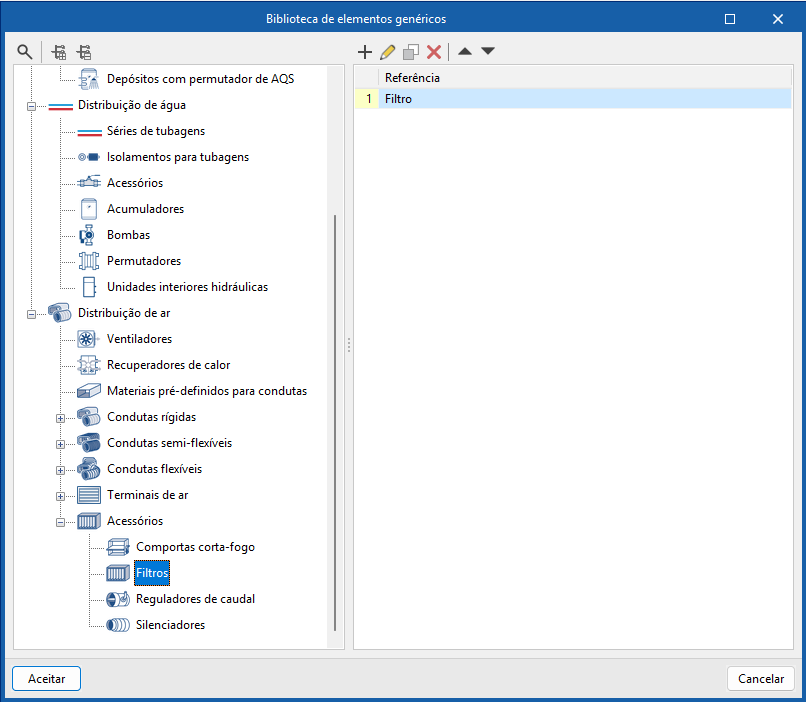Screen dimensions: 806x702
Task: Collapse the Distribuição de ar node
Action: point(32,313)
